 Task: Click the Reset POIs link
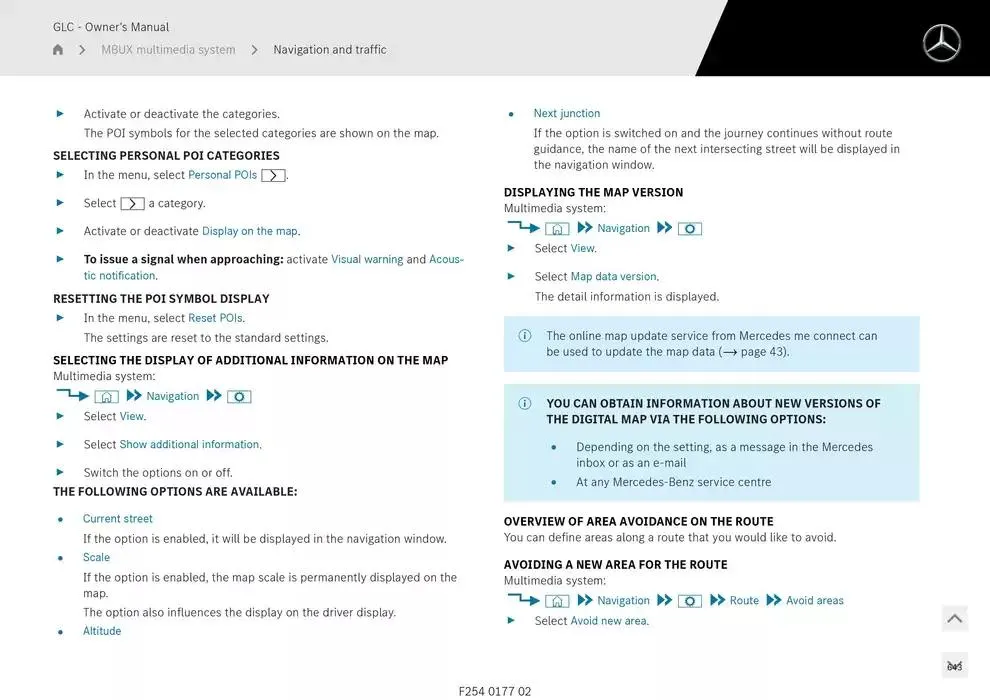pyautogui.click(x=215, y=318)
